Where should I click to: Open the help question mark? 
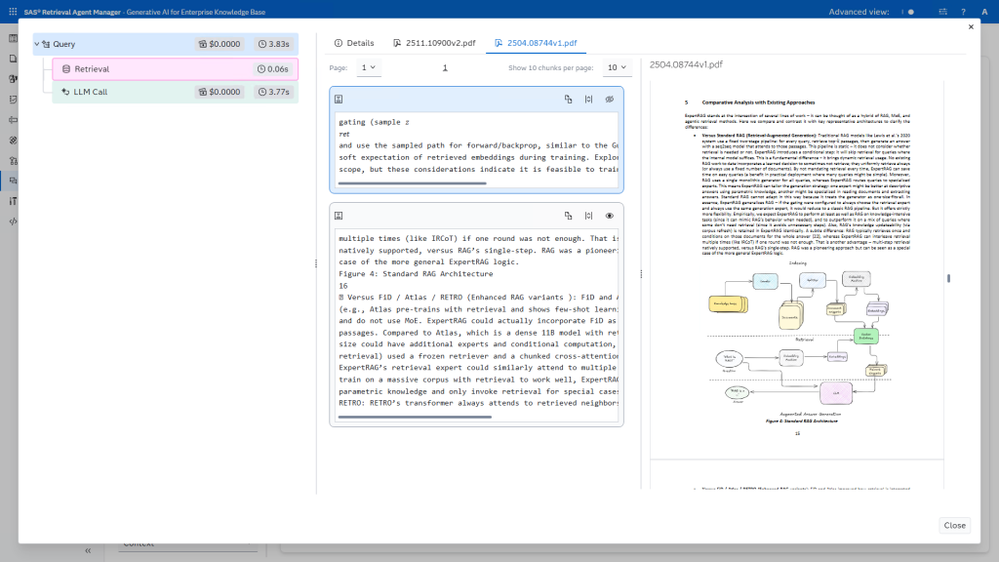click(x=963, y=11)
